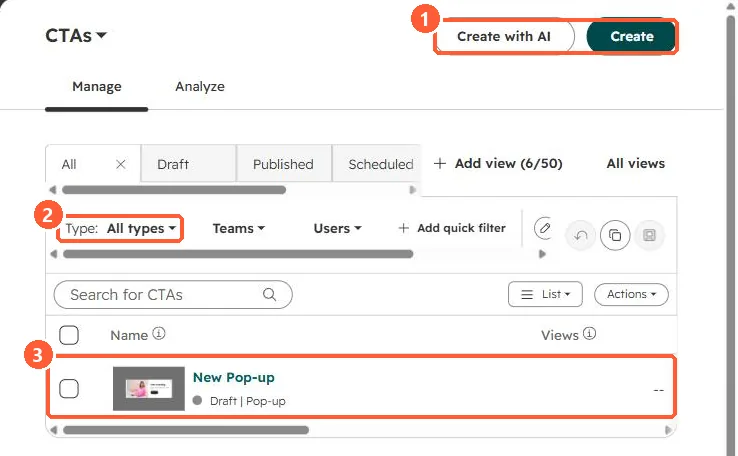Click the dark Create button
The image size is (738, 456).
click(x=631, y=36)
